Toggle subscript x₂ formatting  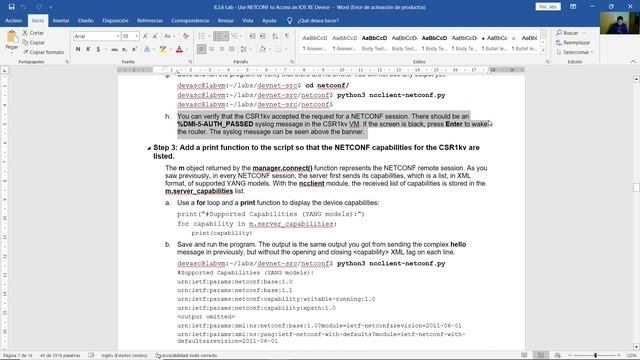point(124,49)
